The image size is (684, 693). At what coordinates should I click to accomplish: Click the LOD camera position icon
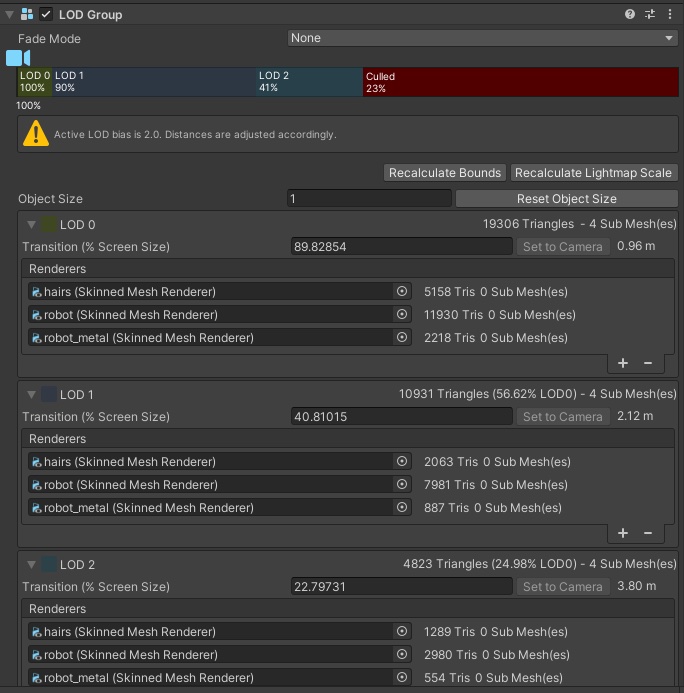18,58
